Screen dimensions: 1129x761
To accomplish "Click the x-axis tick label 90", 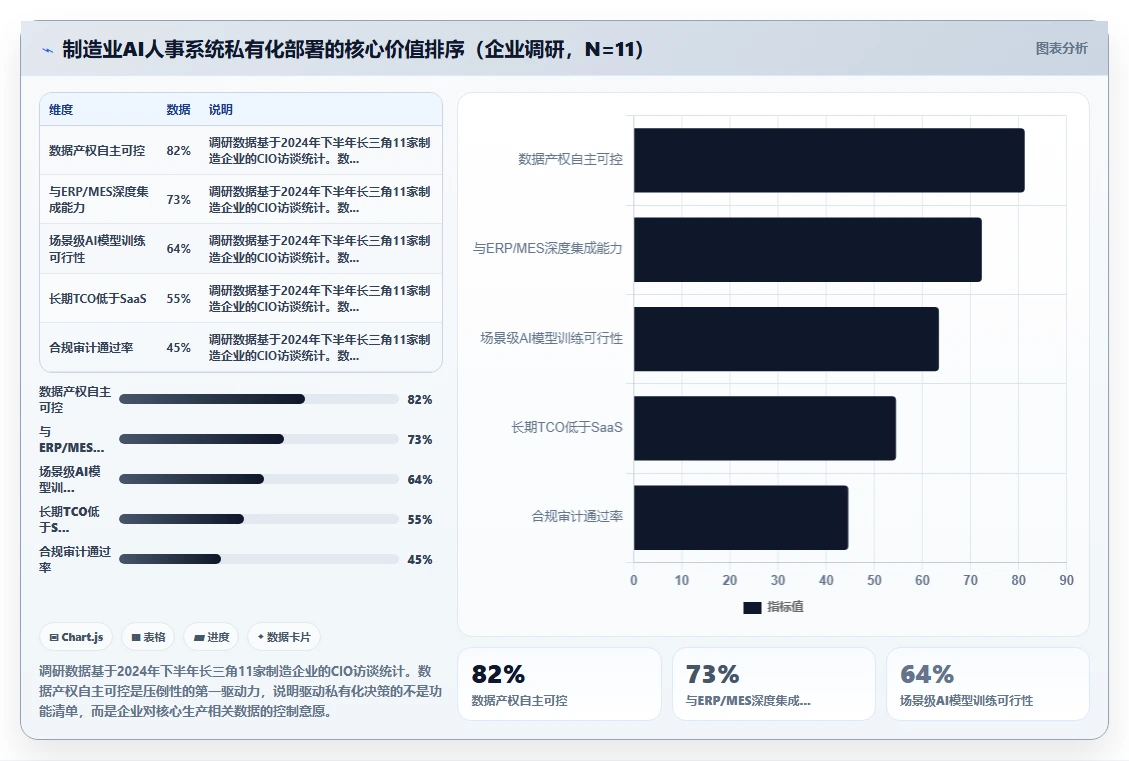I will [1066, 580].
